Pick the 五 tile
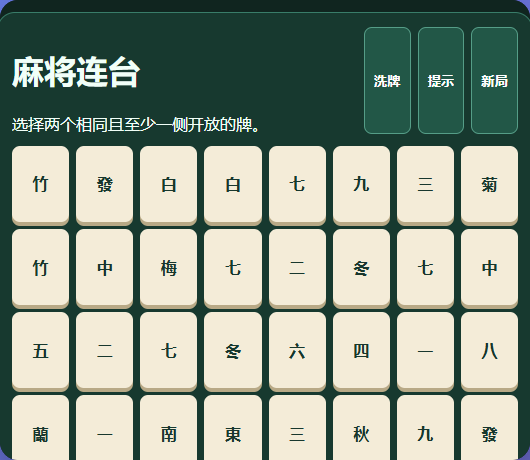 (x=41, y=352)
